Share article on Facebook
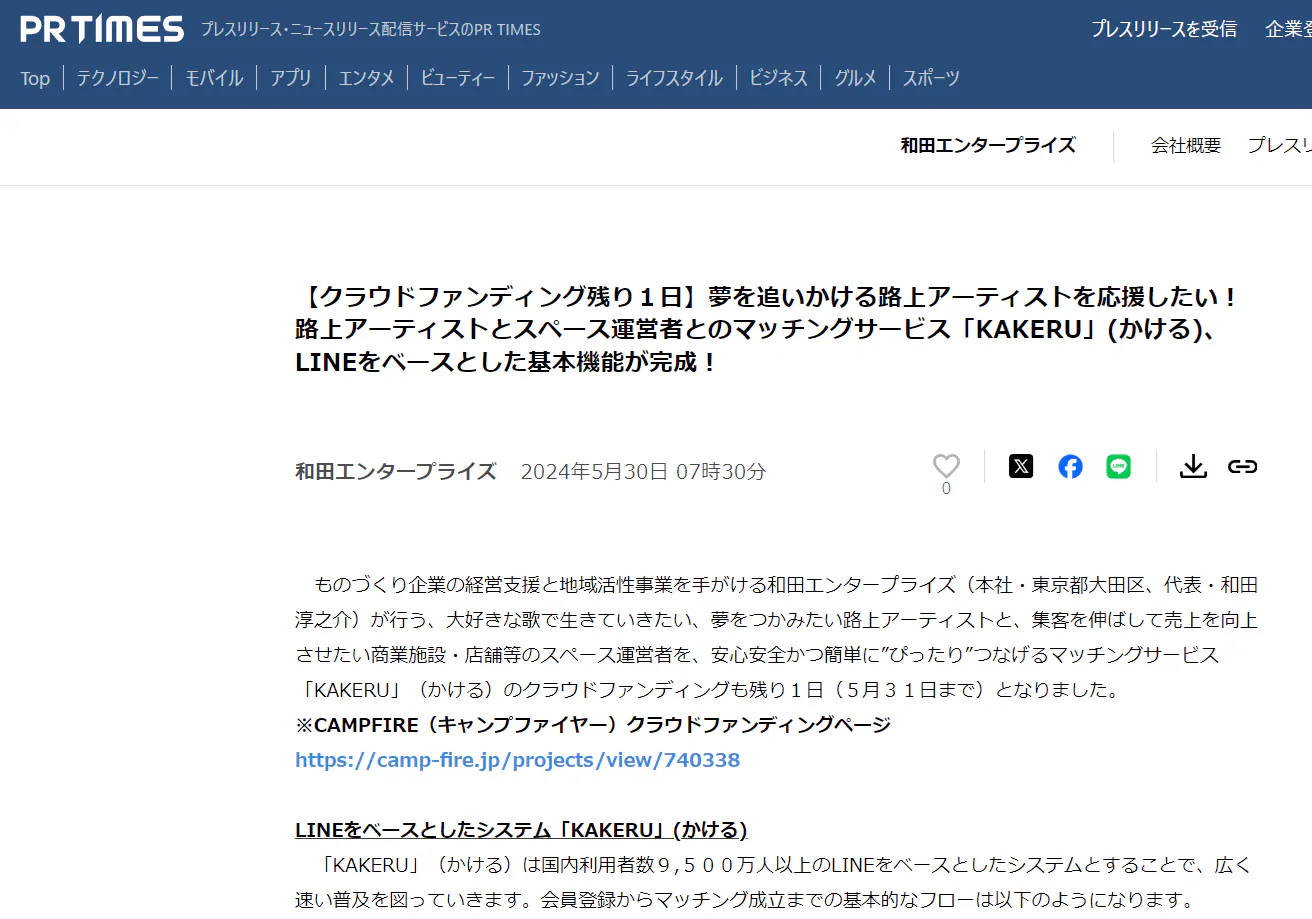1312x919 pixels. click(1070, 466)
